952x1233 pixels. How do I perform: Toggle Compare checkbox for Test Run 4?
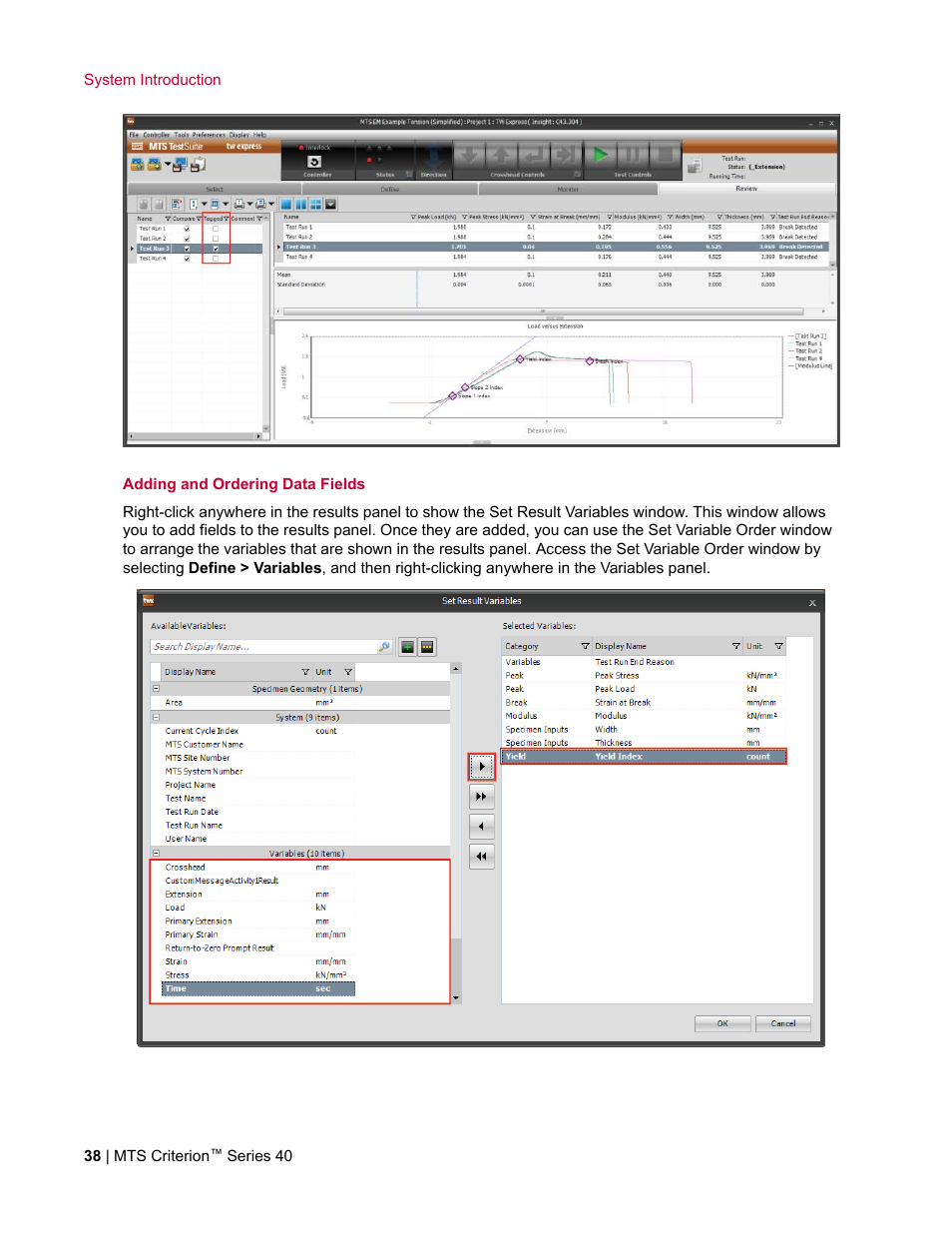coord(187,259)
